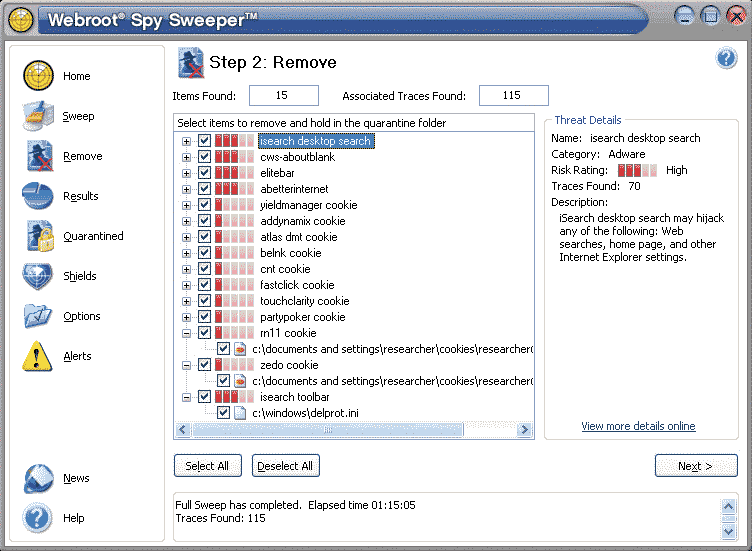The image size is (752, 551).
Task: Maximize the Spy Sweeper window
Action: (710, 16)
